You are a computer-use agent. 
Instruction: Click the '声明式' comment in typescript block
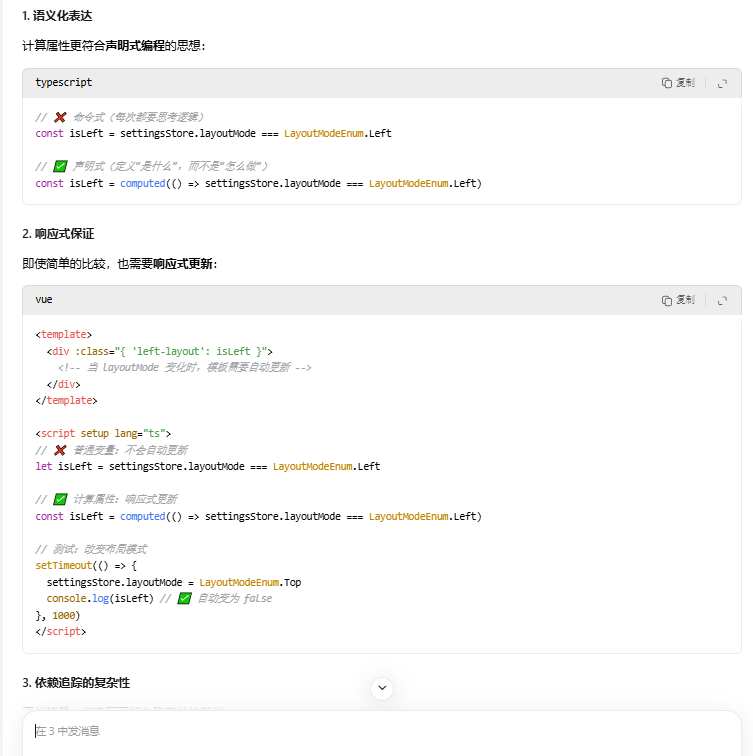pos(152,166)
